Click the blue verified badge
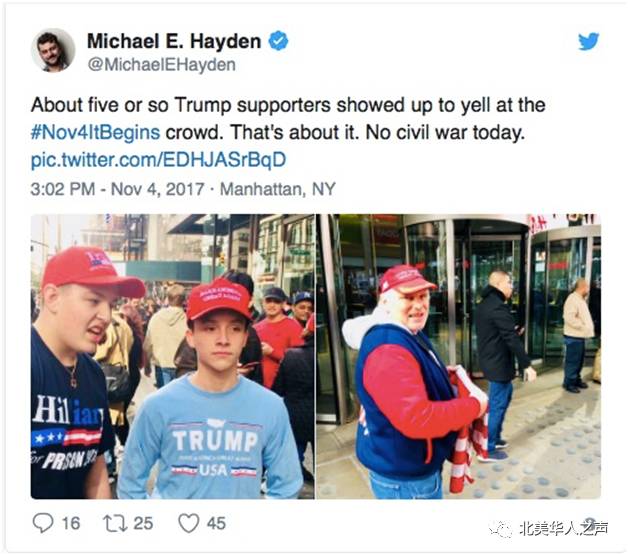The image size is (628, 555). pos(278,41)
